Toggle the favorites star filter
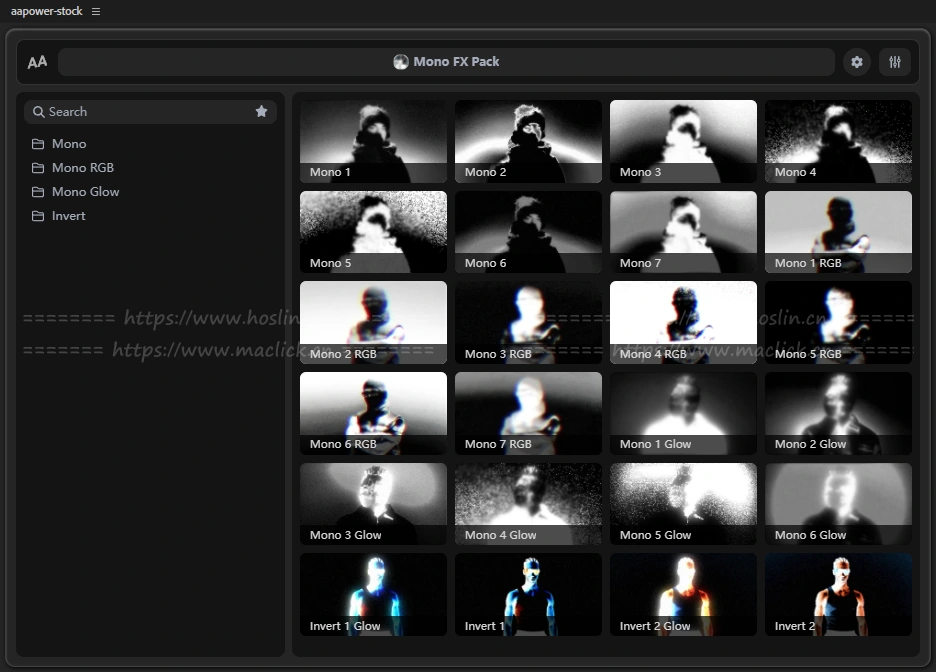936x672 pixels. pyautogui.click(x=261, y=112)
